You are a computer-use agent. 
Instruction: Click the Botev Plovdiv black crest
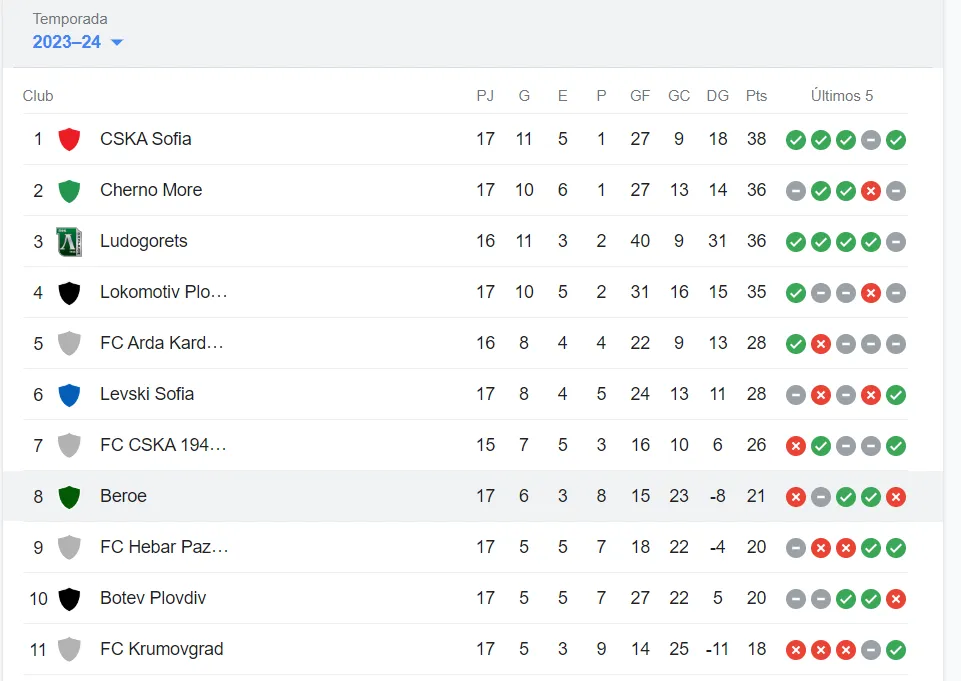[x=69, y=598]
